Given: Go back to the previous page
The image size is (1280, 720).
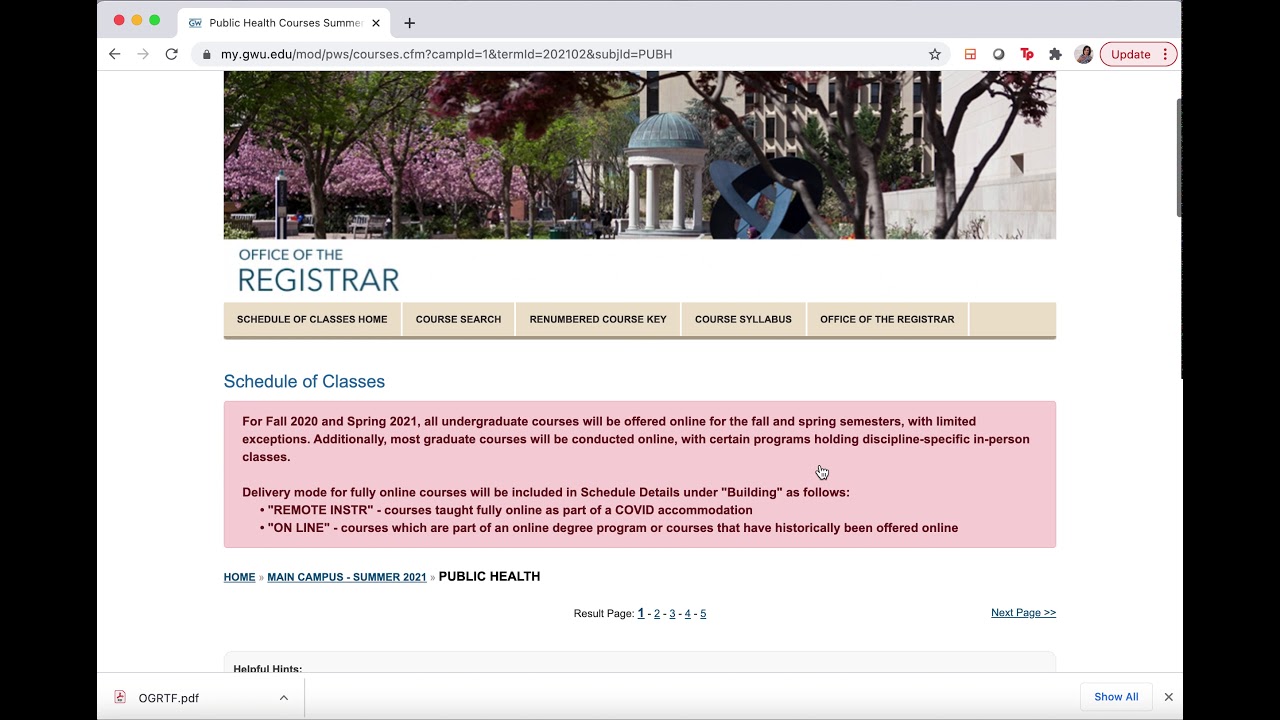Looking at the screenshot, I should coord(115,54).
